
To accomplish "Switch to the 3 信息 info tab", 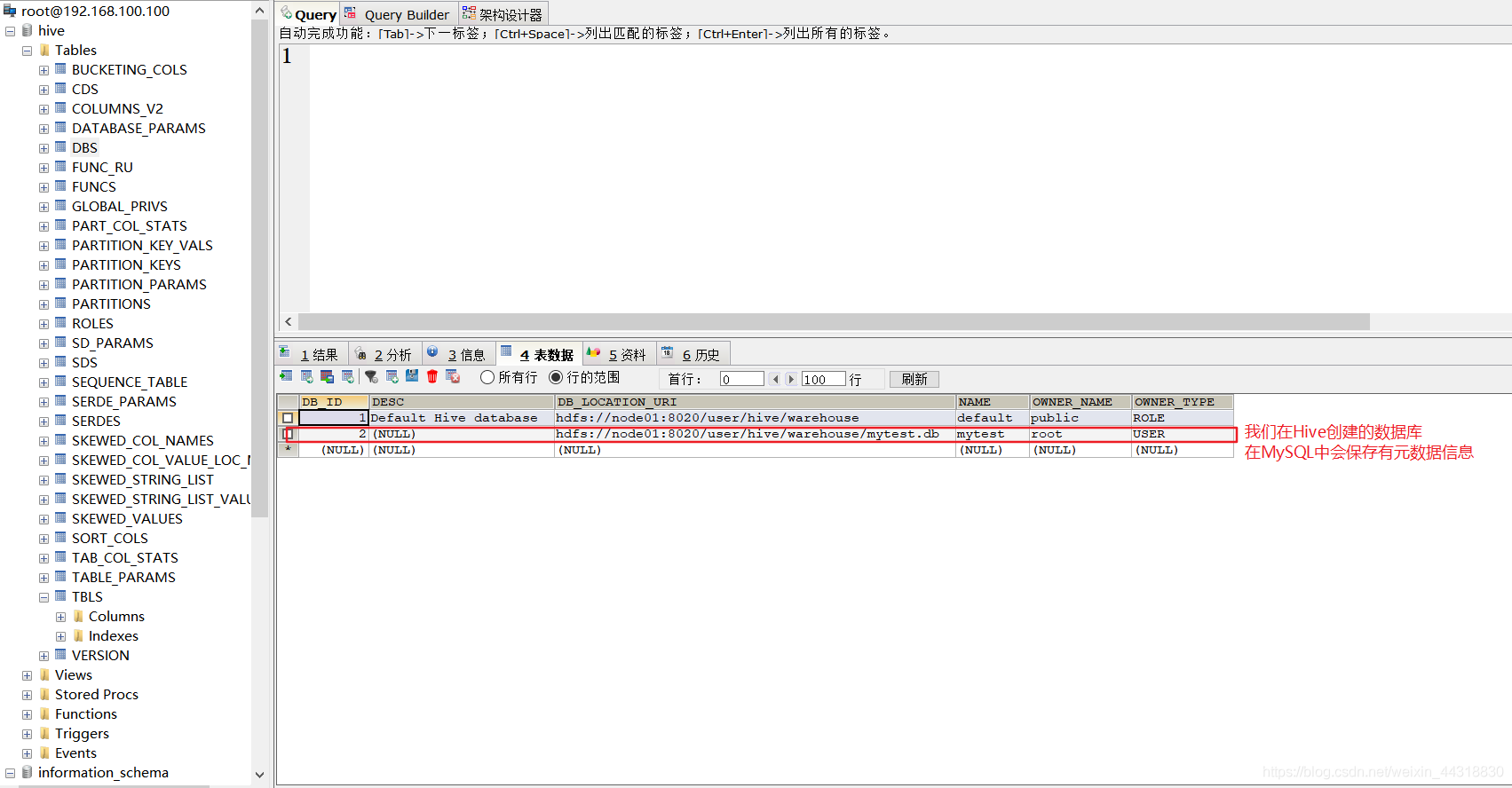I will click(457, 354).
